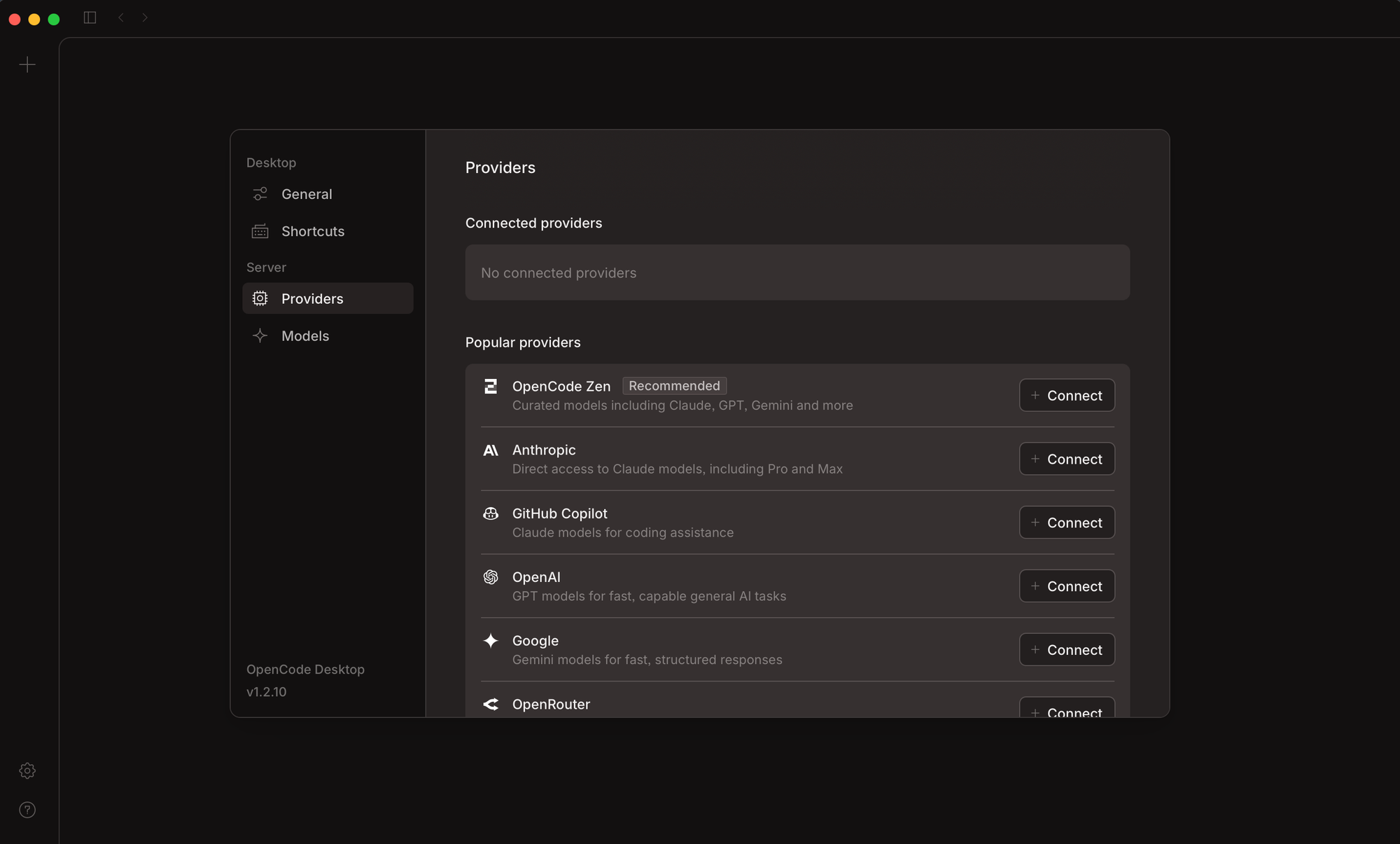Screen dimensions: 1400x844
Task: Open help question mark icon
Action: coord(27,810)
